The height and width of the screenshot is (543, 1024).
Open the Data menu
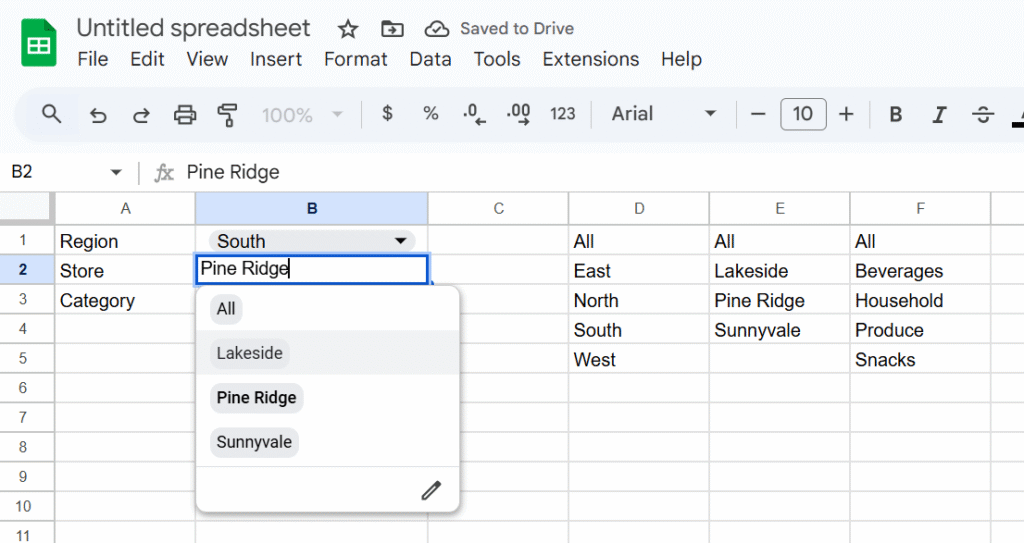coord(430,59)
